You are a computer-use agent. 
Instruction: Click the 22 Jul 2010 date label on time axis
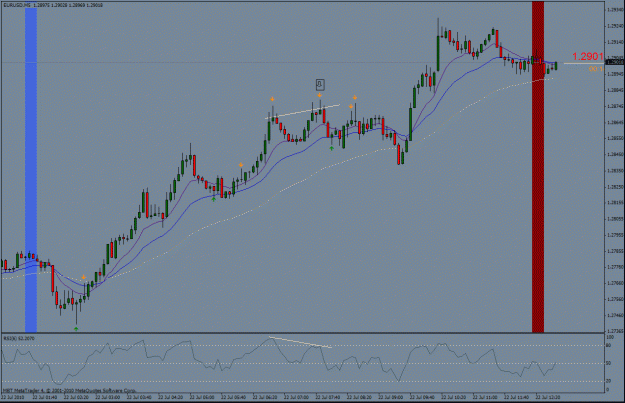[x=13, y=397]
